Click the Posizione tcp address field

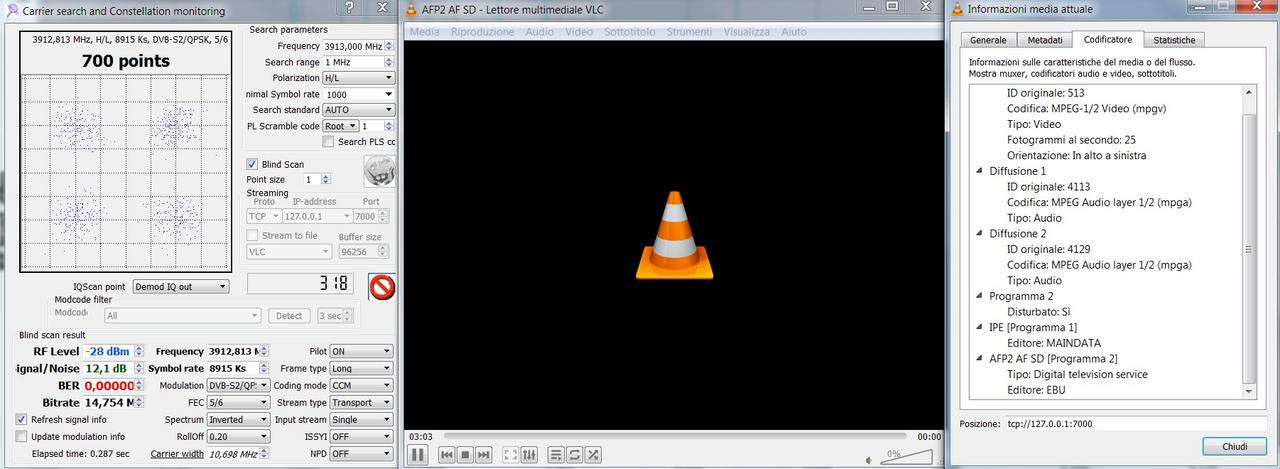(x=1135, y=423)
